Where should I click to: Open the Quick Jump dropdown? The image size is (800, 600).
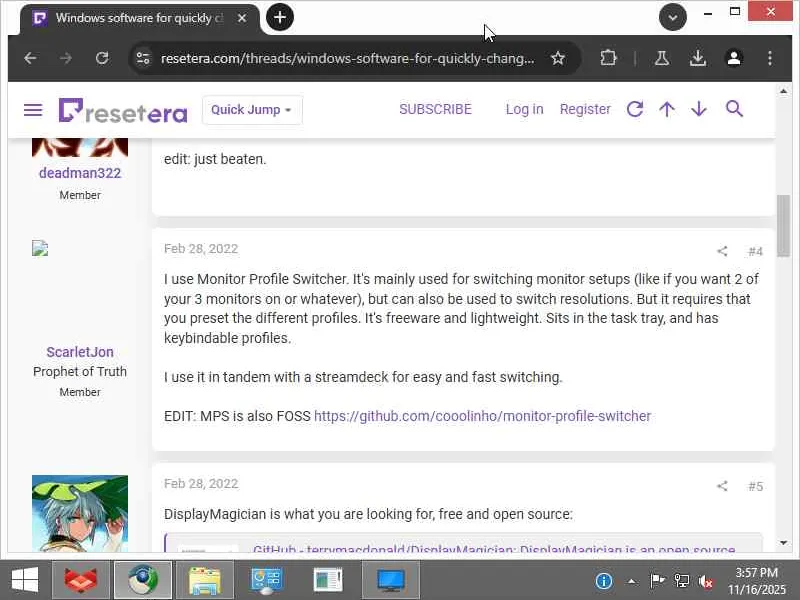point(252,110)
